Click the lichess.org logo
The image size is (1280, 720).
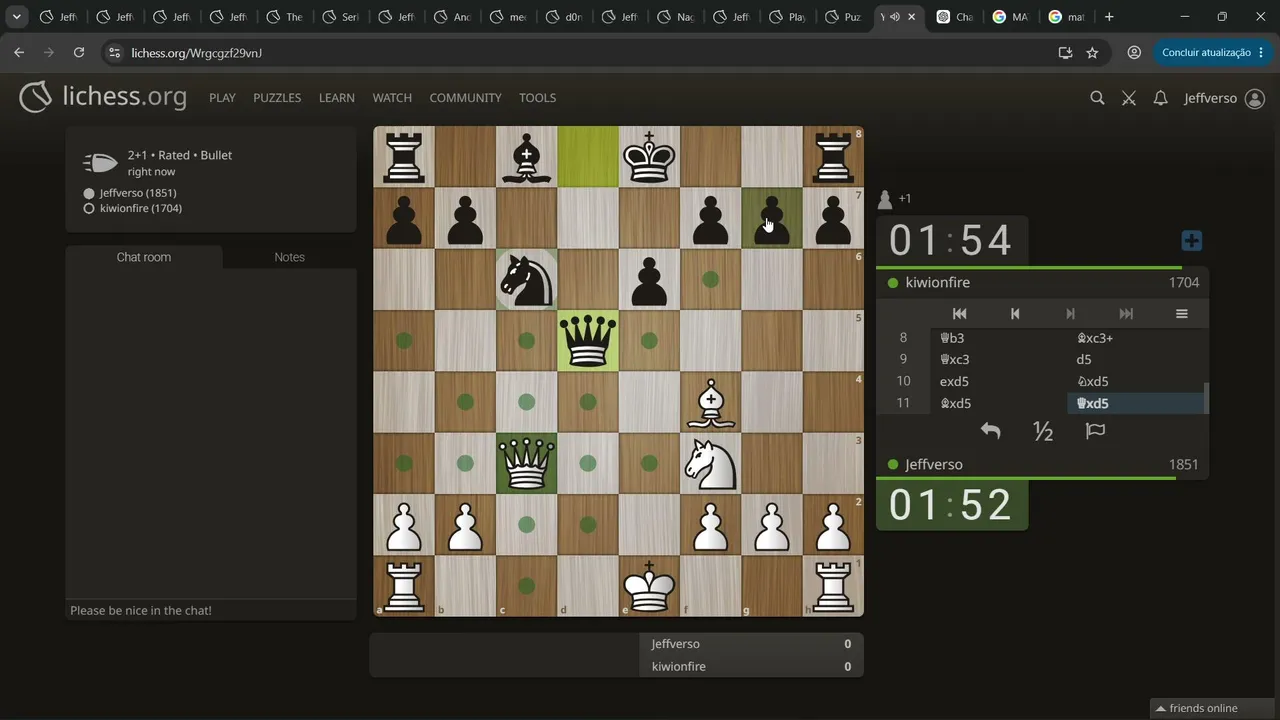(102, 97)
